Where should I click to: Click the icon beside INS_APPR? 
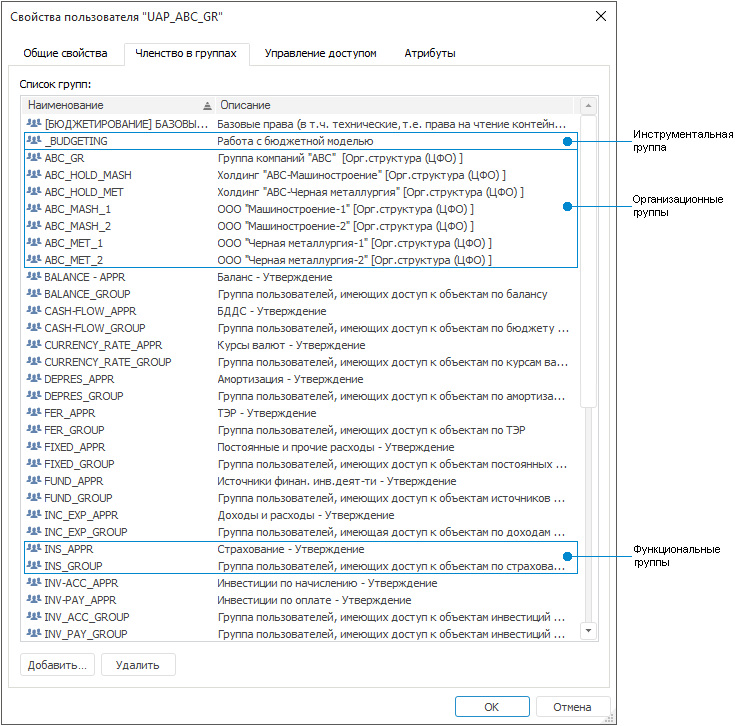pos(34,549)
